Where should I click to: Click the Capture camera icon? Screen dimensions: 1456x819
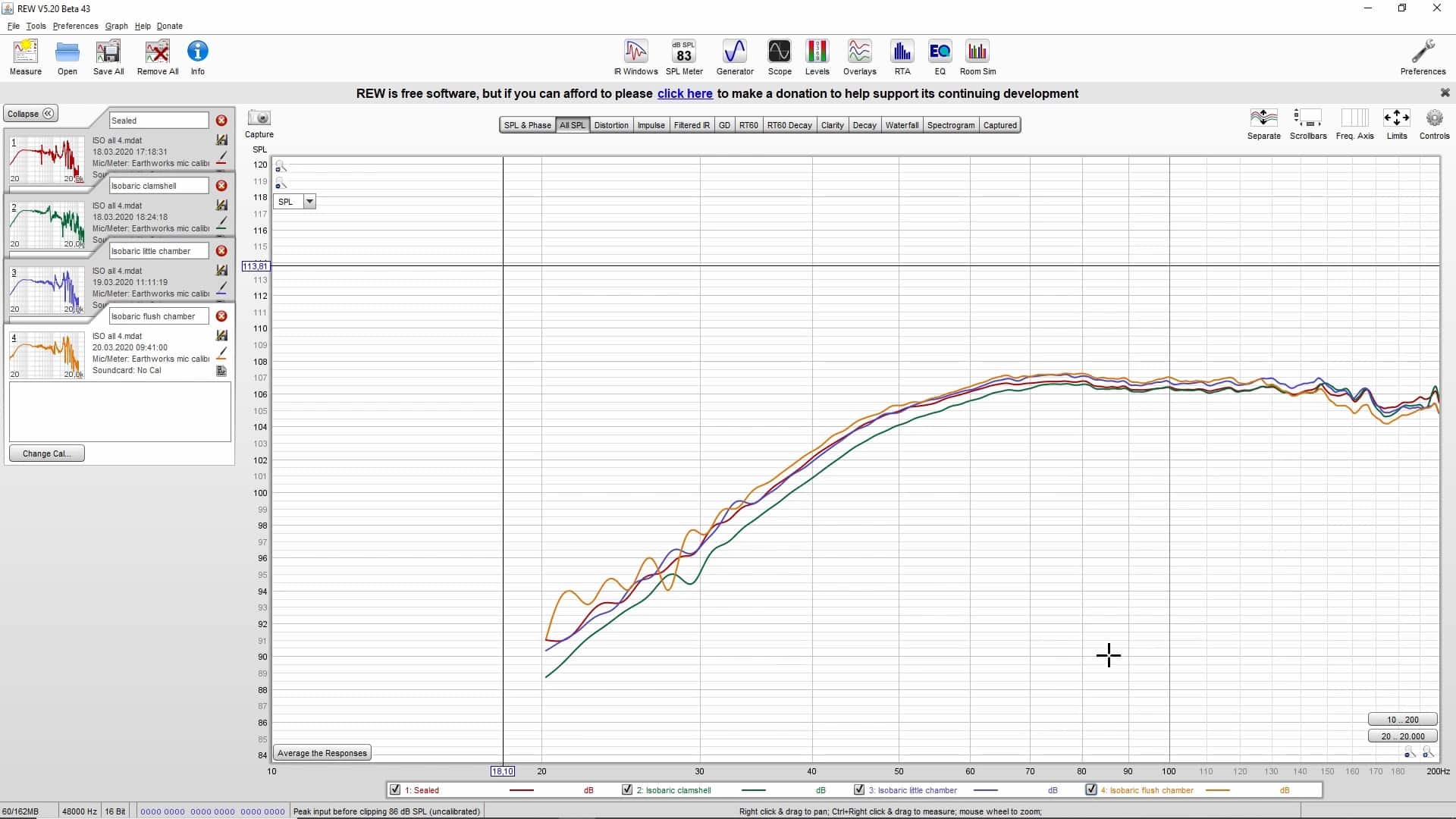coord(259,118)
